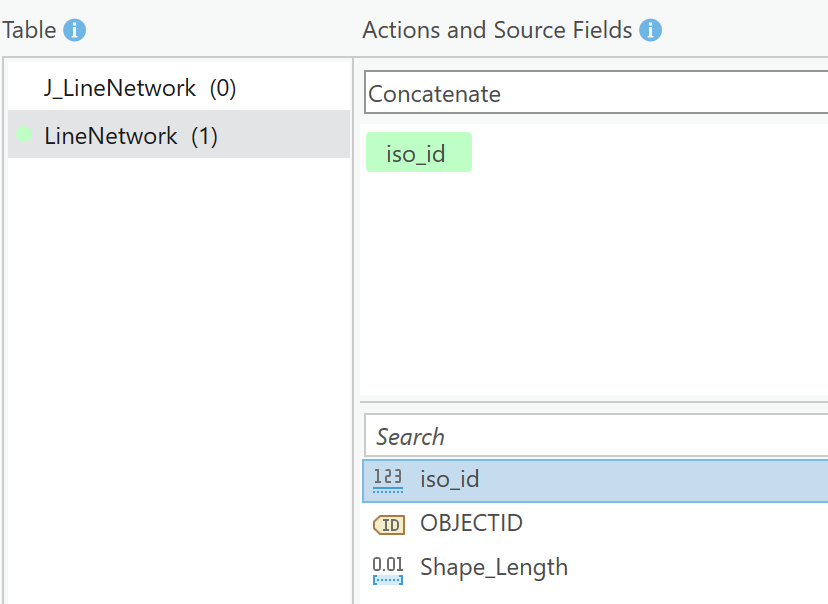828x604 pixels.
Task: Click the 0.01 double type icon beside Shape_Length
Action: [x=388, y=565]
